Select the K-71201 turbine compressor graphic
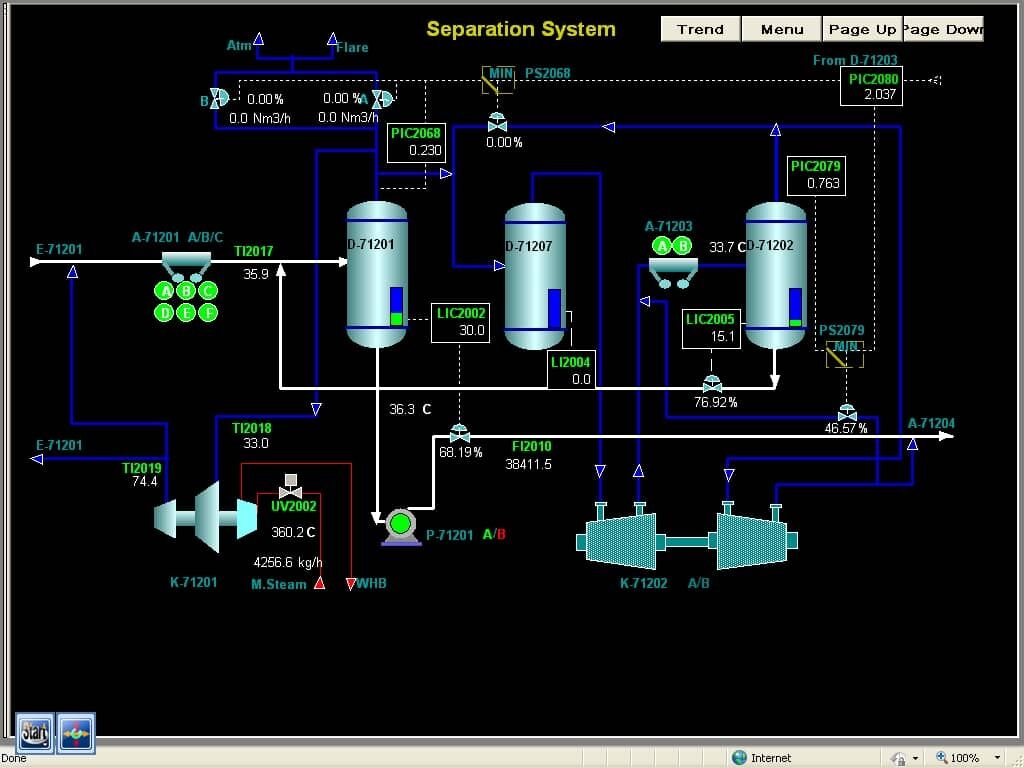Screen dimensions: 1024x768 pyautogui.click(x=206, y=517)
